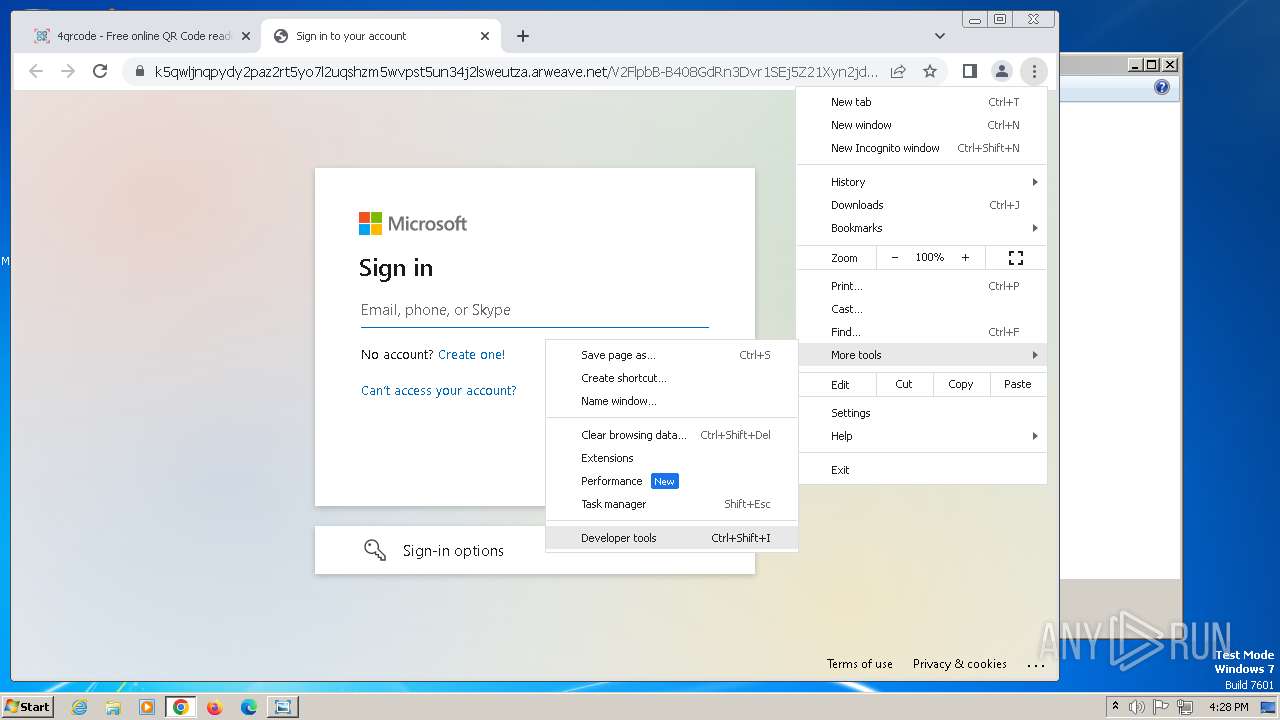The width and height of the screenshot is (1280, 720).
Task: Choose Find from menu
Action: click(x=922, y=332)
